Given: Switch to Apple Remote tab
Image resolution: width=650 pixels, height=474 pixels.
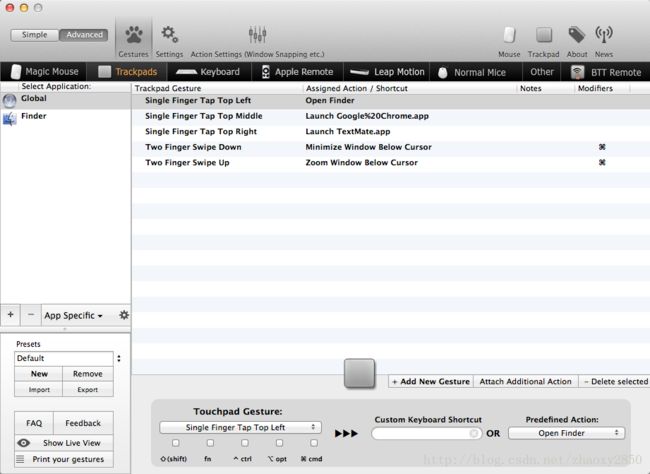Looking at the screenshot, I should click(x=298, y=72).
